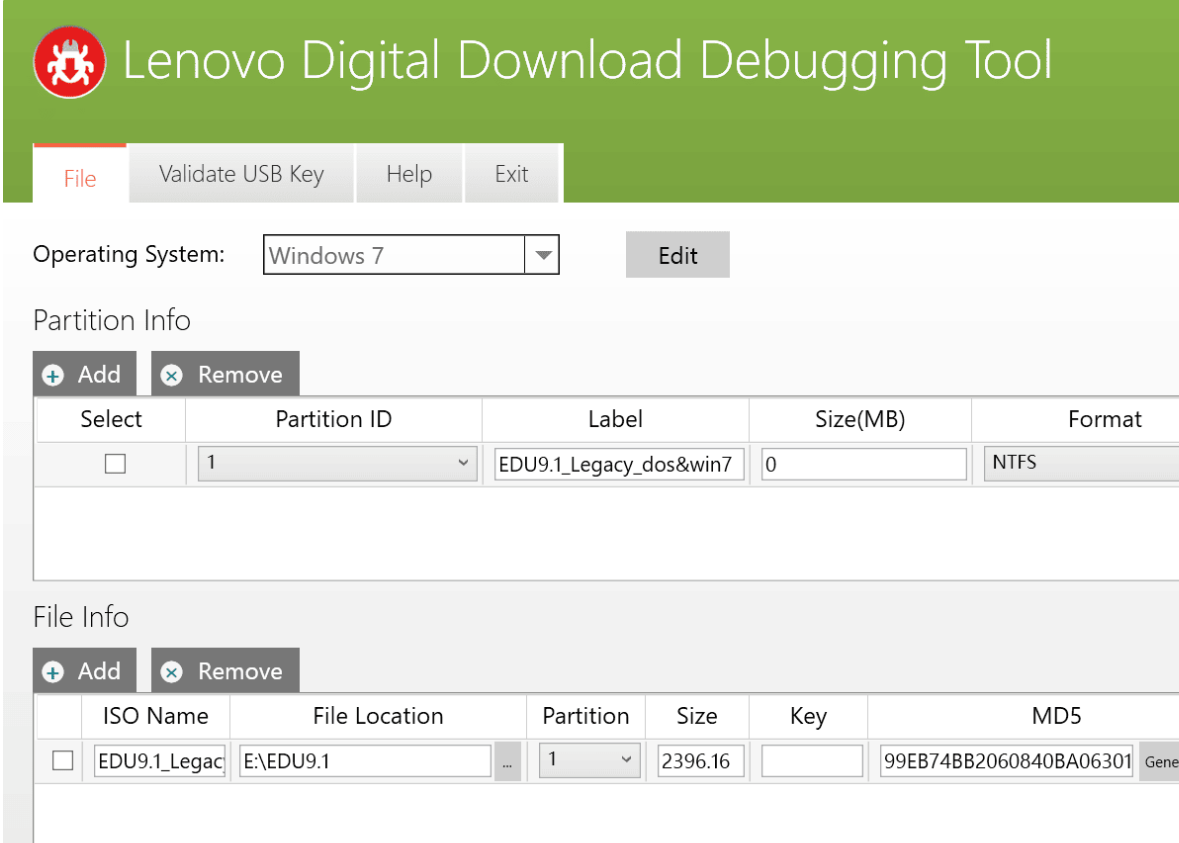Click the Key column header

point(808,716)
